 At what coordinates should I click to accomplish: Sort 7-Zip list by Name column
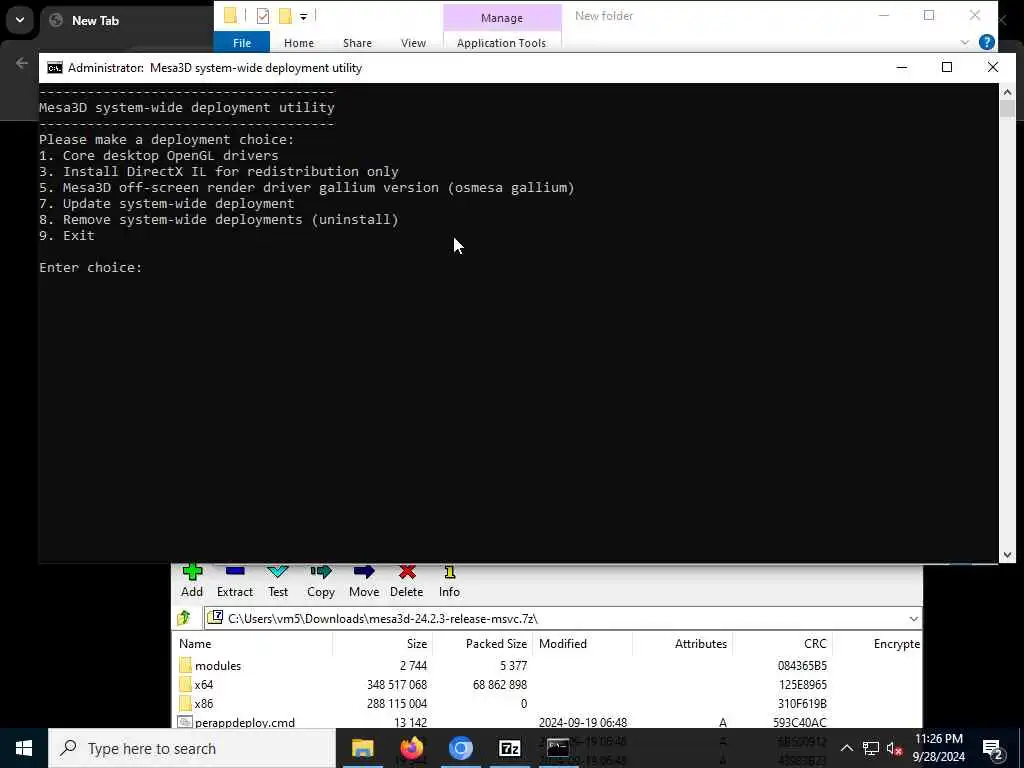click(253, 643)
